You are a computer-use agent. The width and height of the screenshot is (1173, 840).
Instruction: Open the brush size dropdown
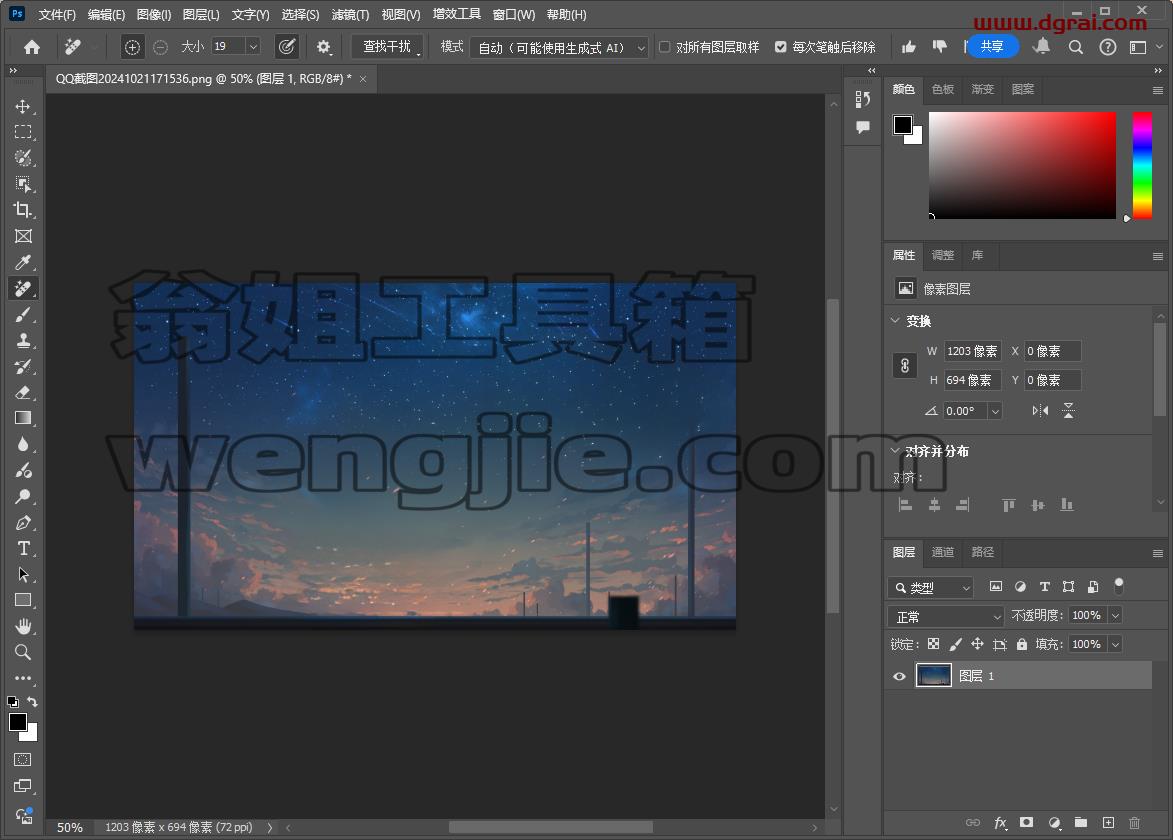click(254, 47)
